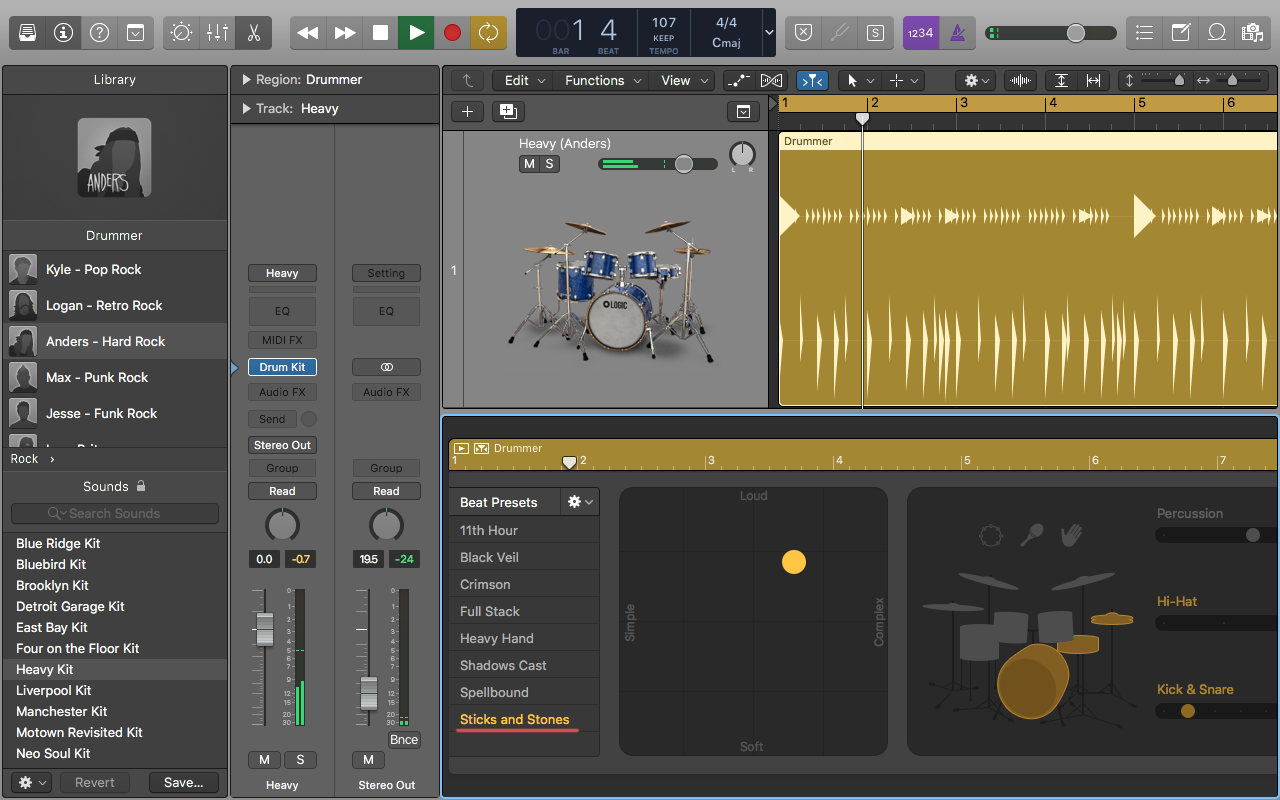Open the Left-click pointer tool menu
Image resolution: width=1280 pixels, height=800 pixels.
point(860,80)
